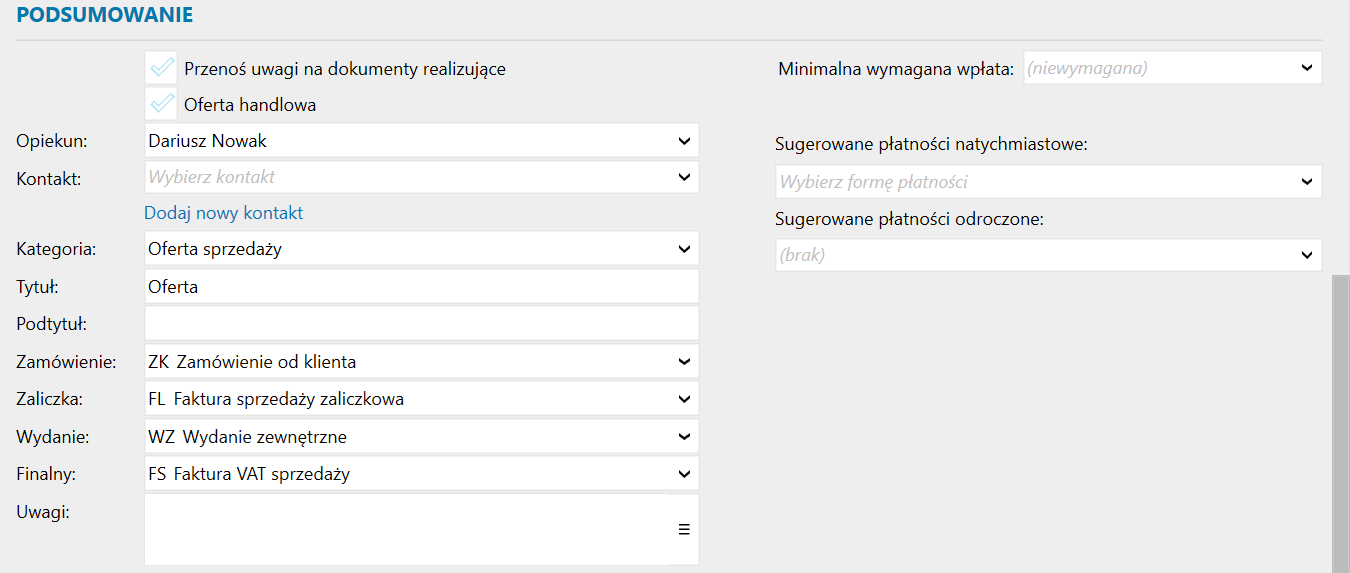Open 'Sugerowane płatności natychmiastowe' payment dropdown
The height and width of the screenshot is (573, 1350).
(1306, 182)
